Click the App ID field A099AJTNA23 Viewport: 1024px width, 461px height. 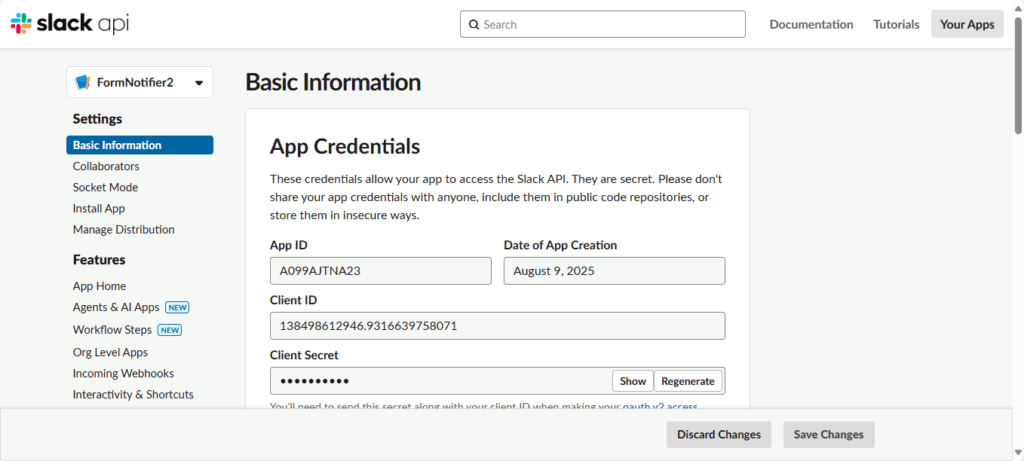click(x=381, y=271)
